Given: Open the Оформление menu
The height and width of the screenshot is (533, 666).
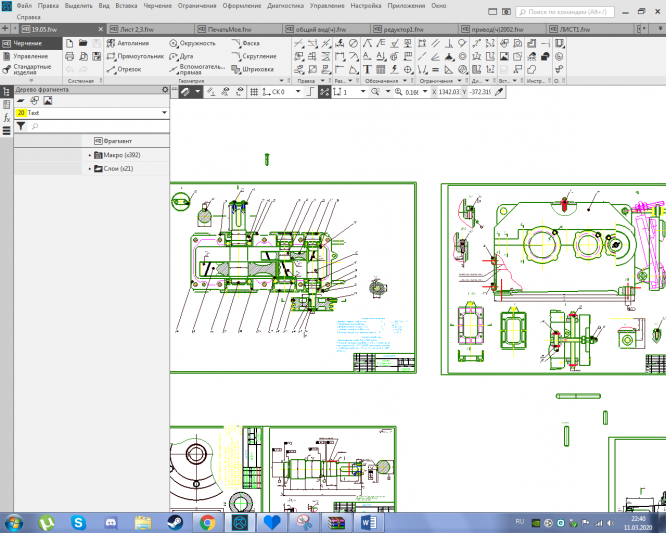Looking at the screenshot, I should 241,6.
